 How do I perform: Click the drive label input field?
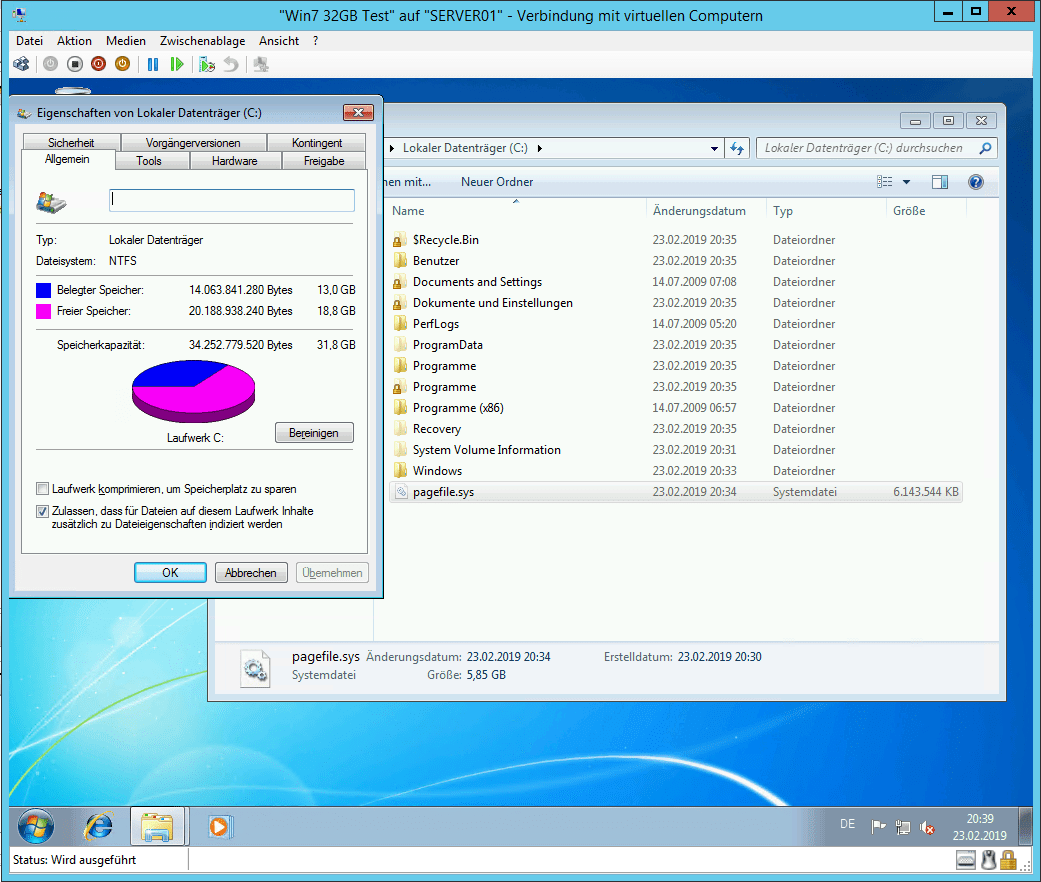pyautogui.click(x=232, y=200)
